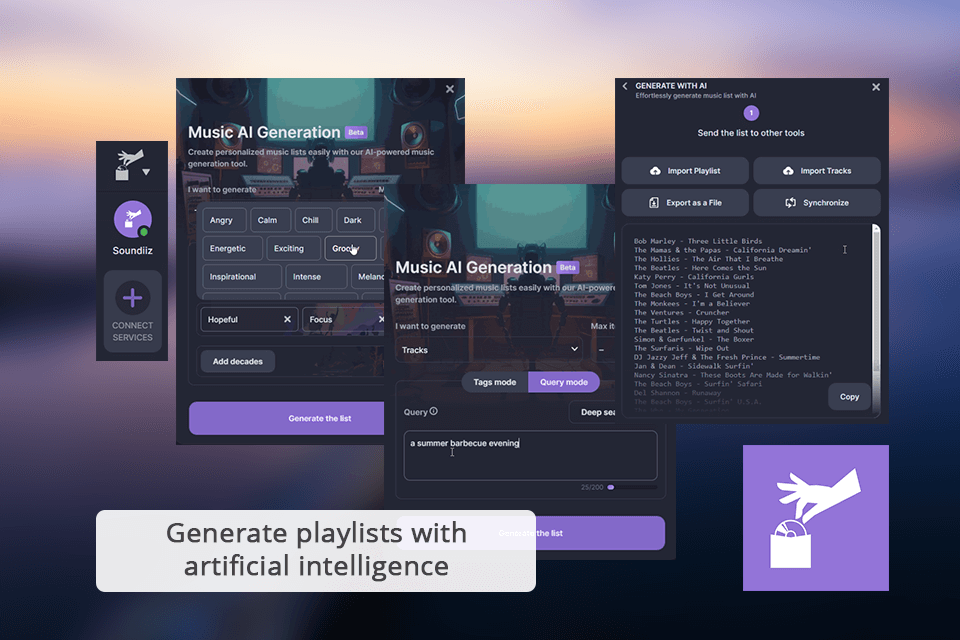Click the Synchronize button

click(817, 203)
